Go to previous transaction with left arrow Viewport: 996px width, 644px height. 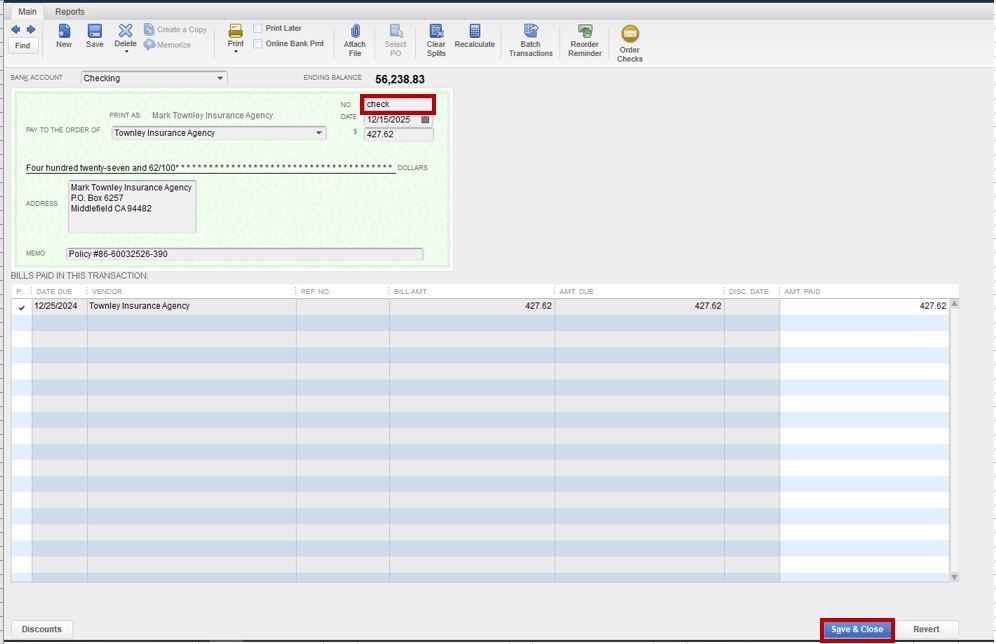[x=15, y=29]
